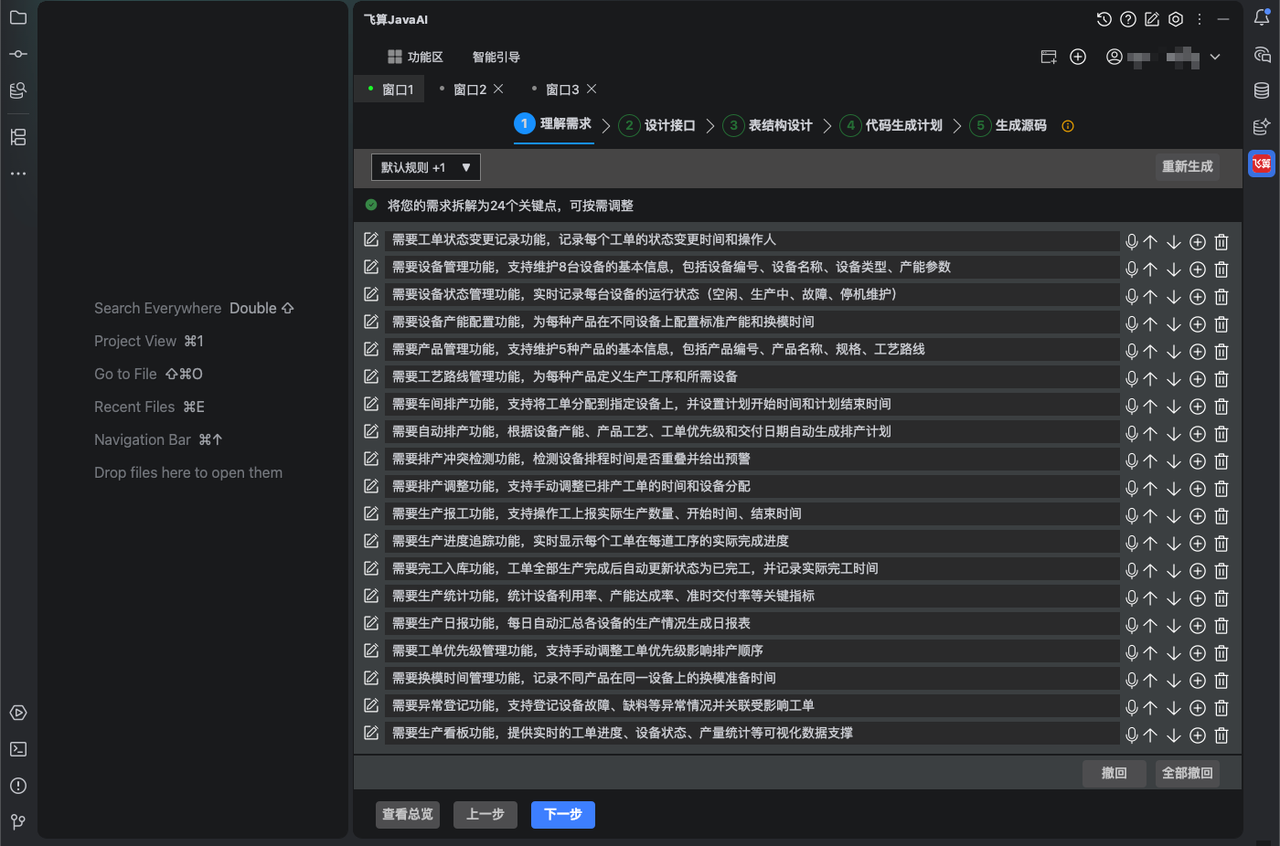The height and width of the screenshot is (846, 1280).
Task: Move up the 需要异常登记功能 row
Action: pos(1150,707)
